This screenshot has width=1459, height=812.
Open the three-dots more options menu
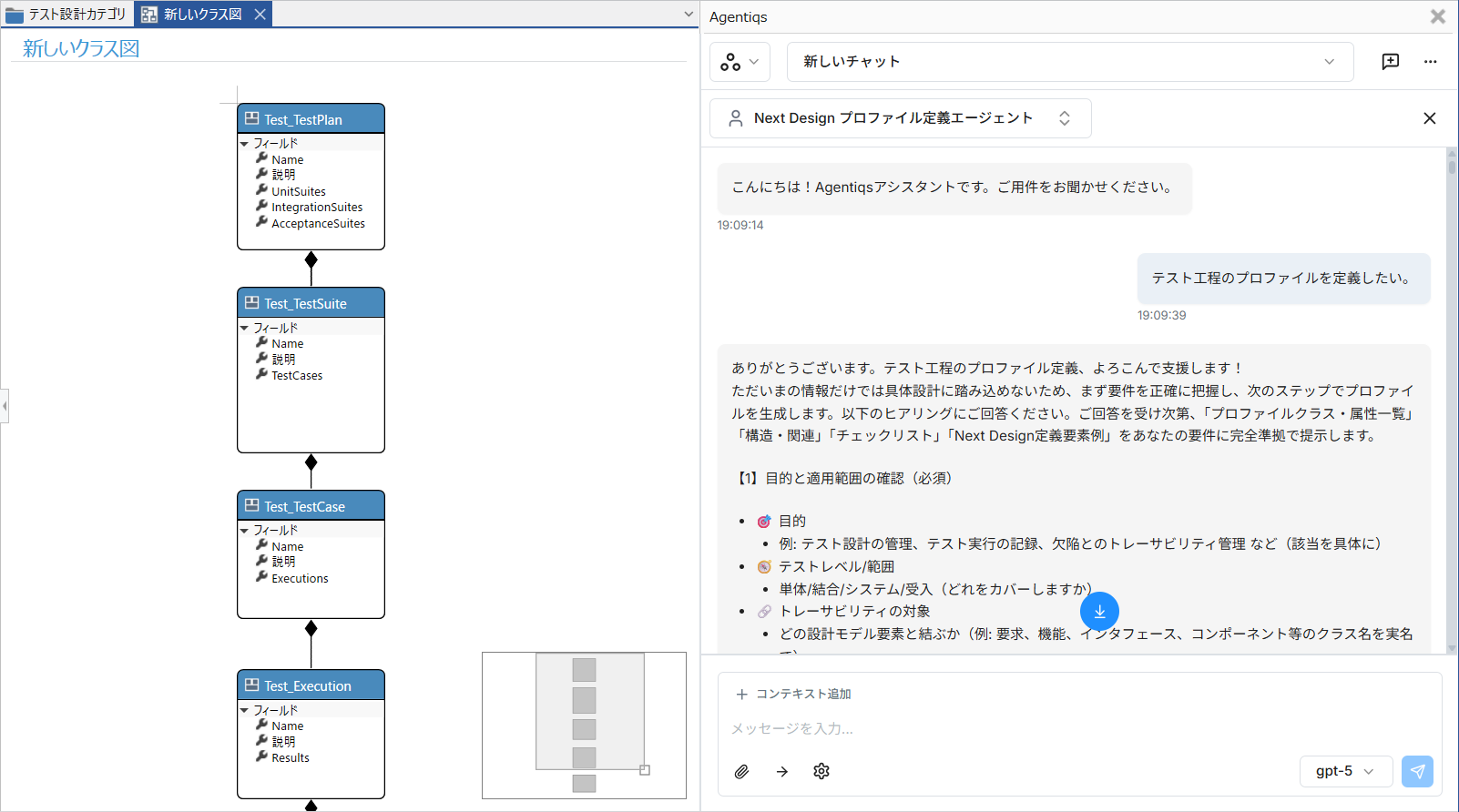pos(1430,62)
